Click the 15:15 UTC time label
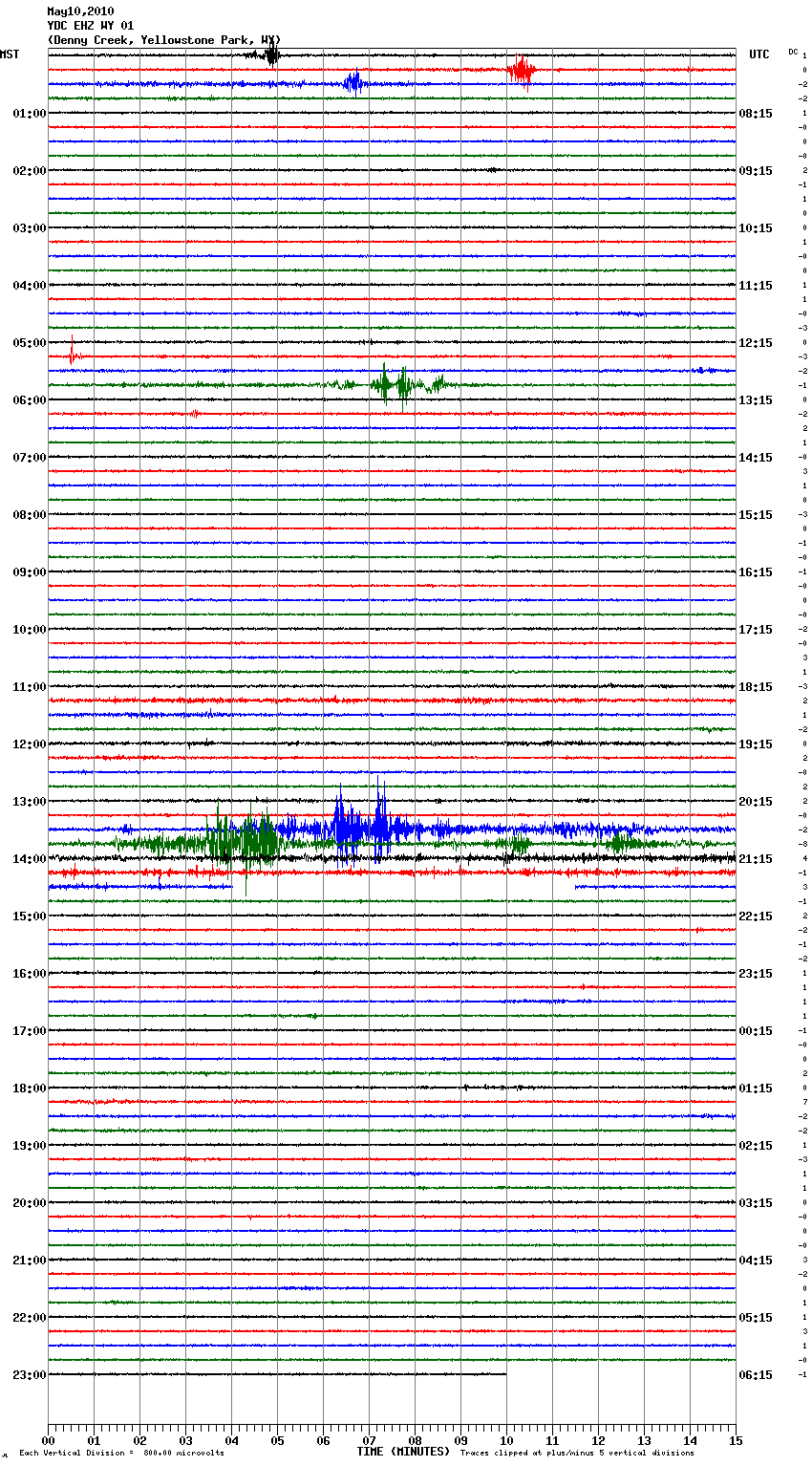Viewport: 812px width, 1466px height. point(756,515)
